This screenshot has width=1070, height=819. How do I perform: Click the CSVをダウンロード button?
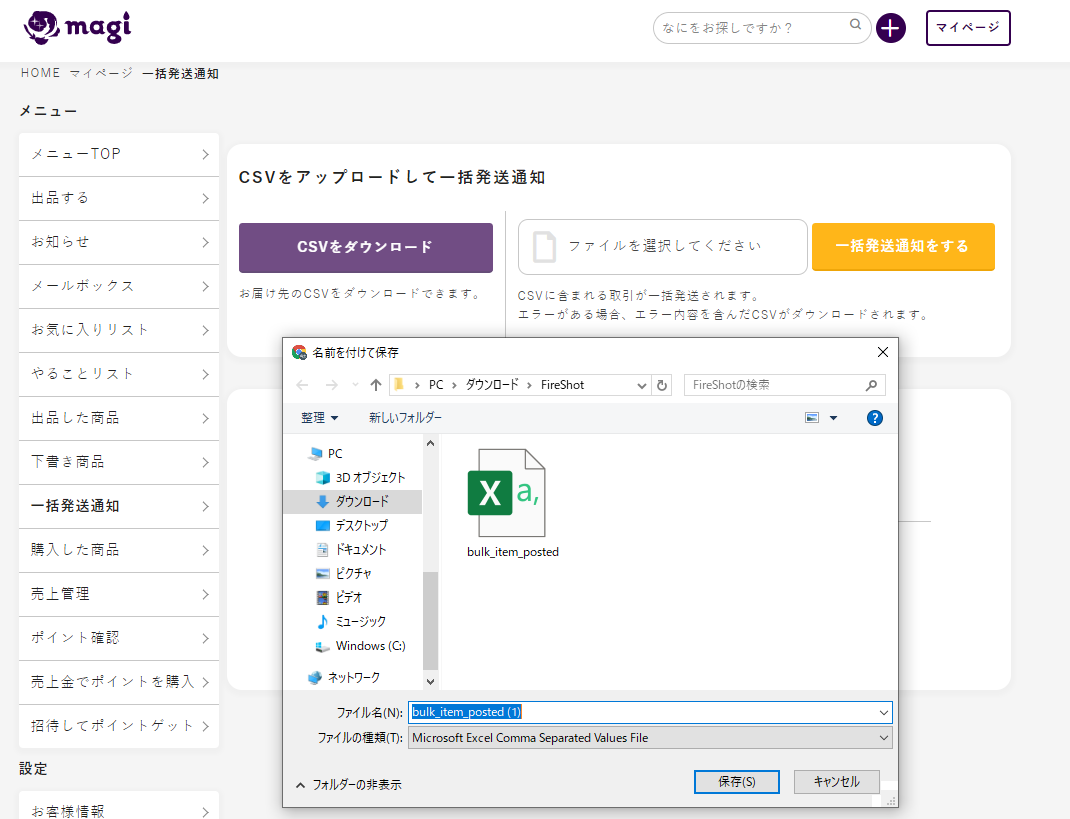click(x=365, y=247)
